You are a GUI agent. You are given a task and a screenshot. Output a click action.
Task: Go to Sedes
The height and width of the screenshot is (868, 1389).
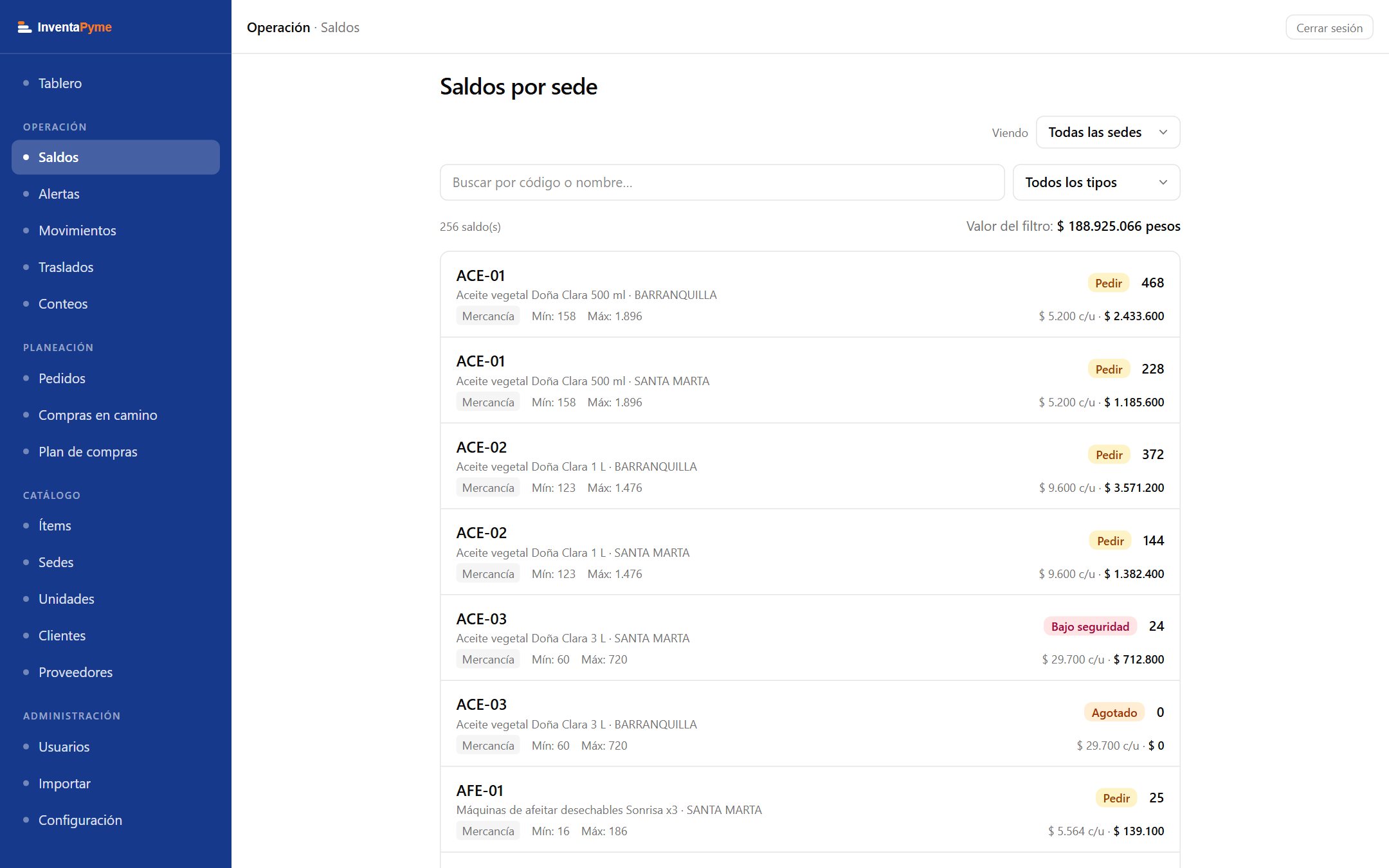(116, 563)
